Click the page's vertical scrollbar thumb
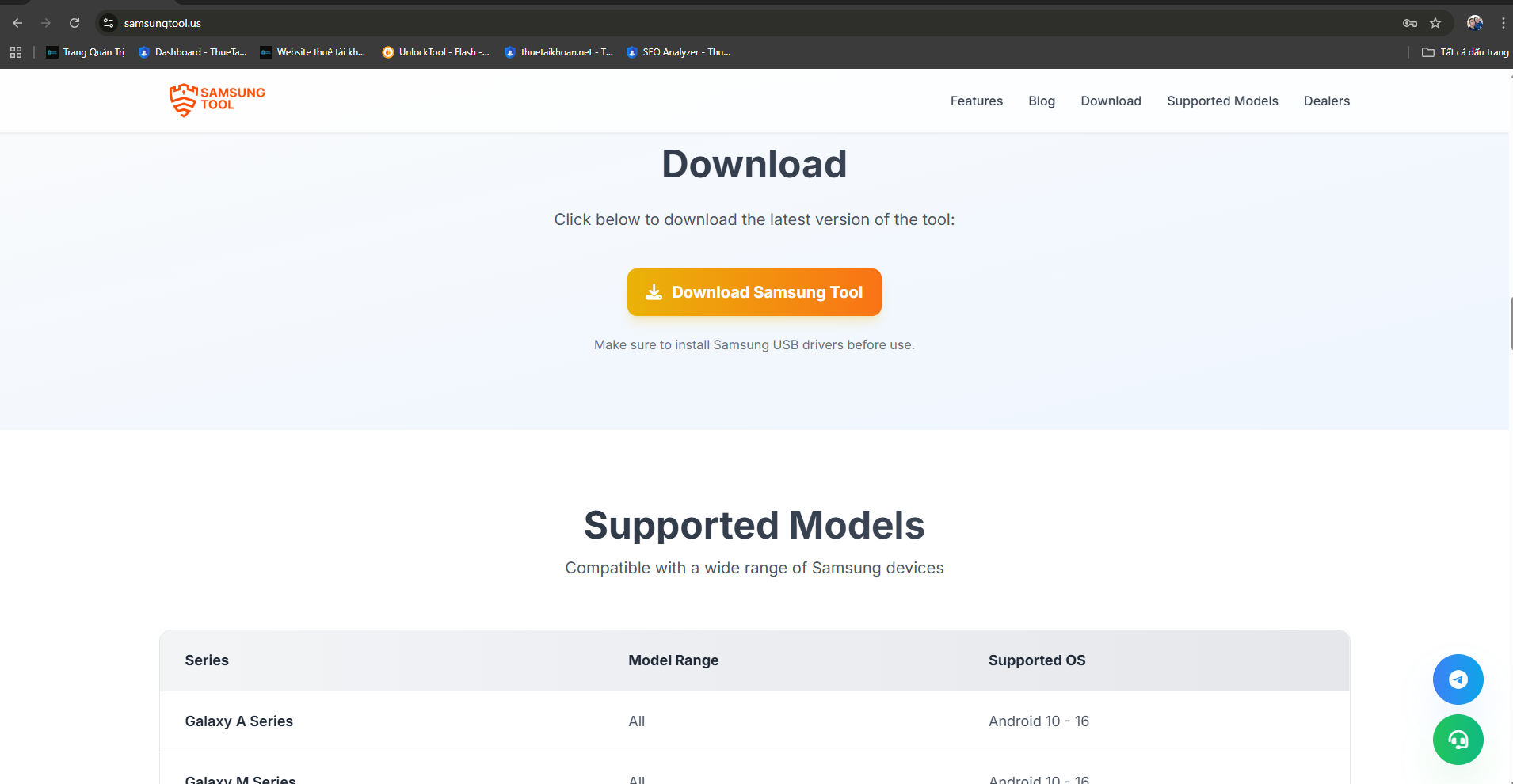 [x=1511, y=323]
